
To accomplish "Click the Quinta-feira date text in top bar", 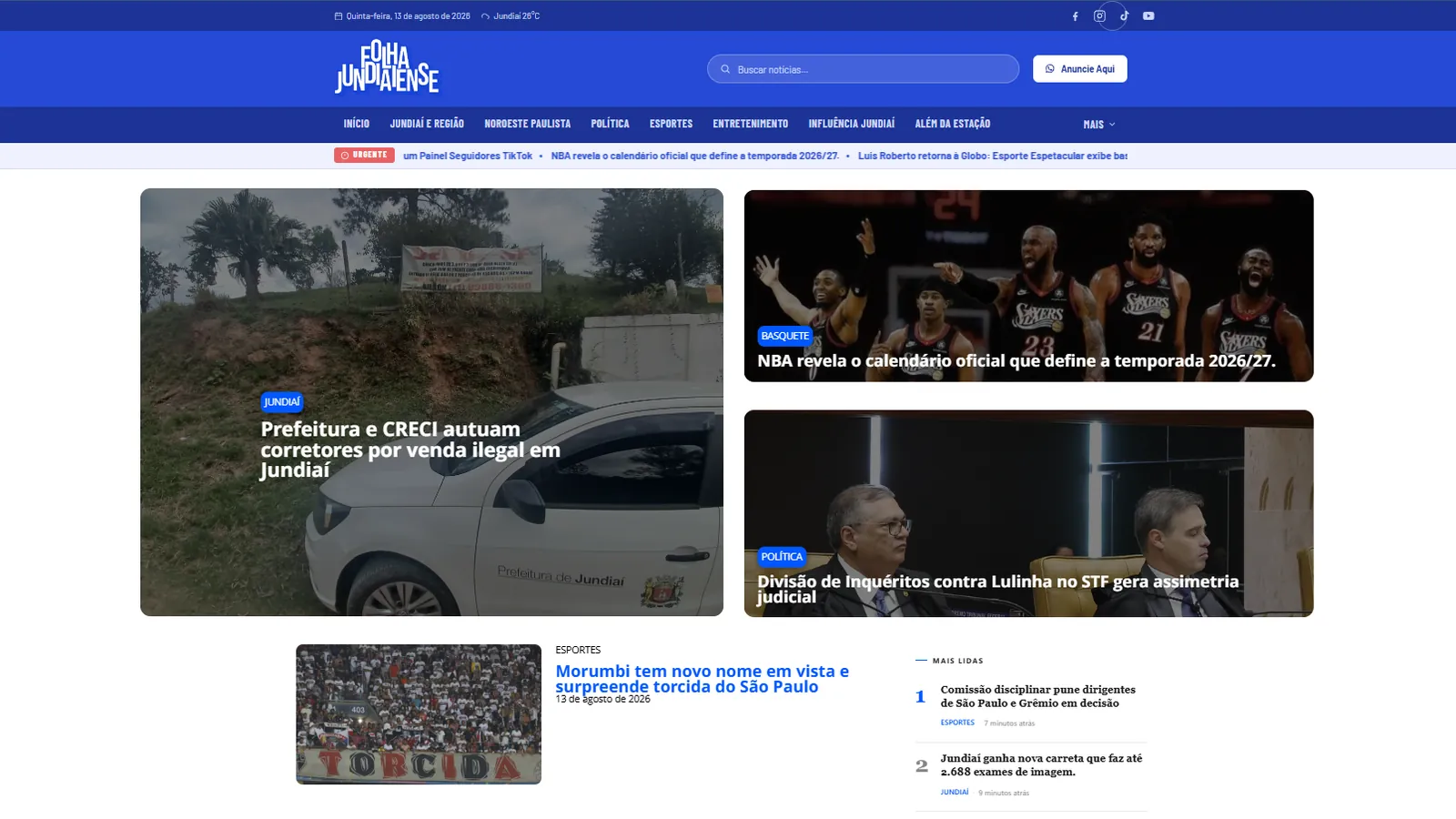I will point(408,16).
